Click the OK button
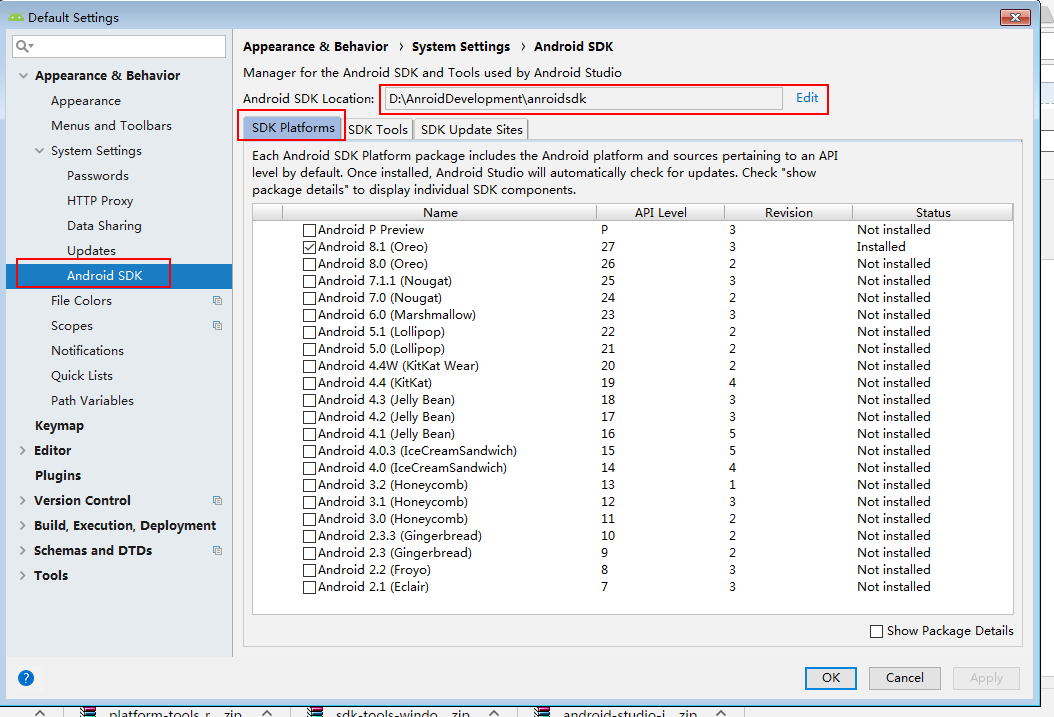The image size is (1054, 717). pos(831,678)
